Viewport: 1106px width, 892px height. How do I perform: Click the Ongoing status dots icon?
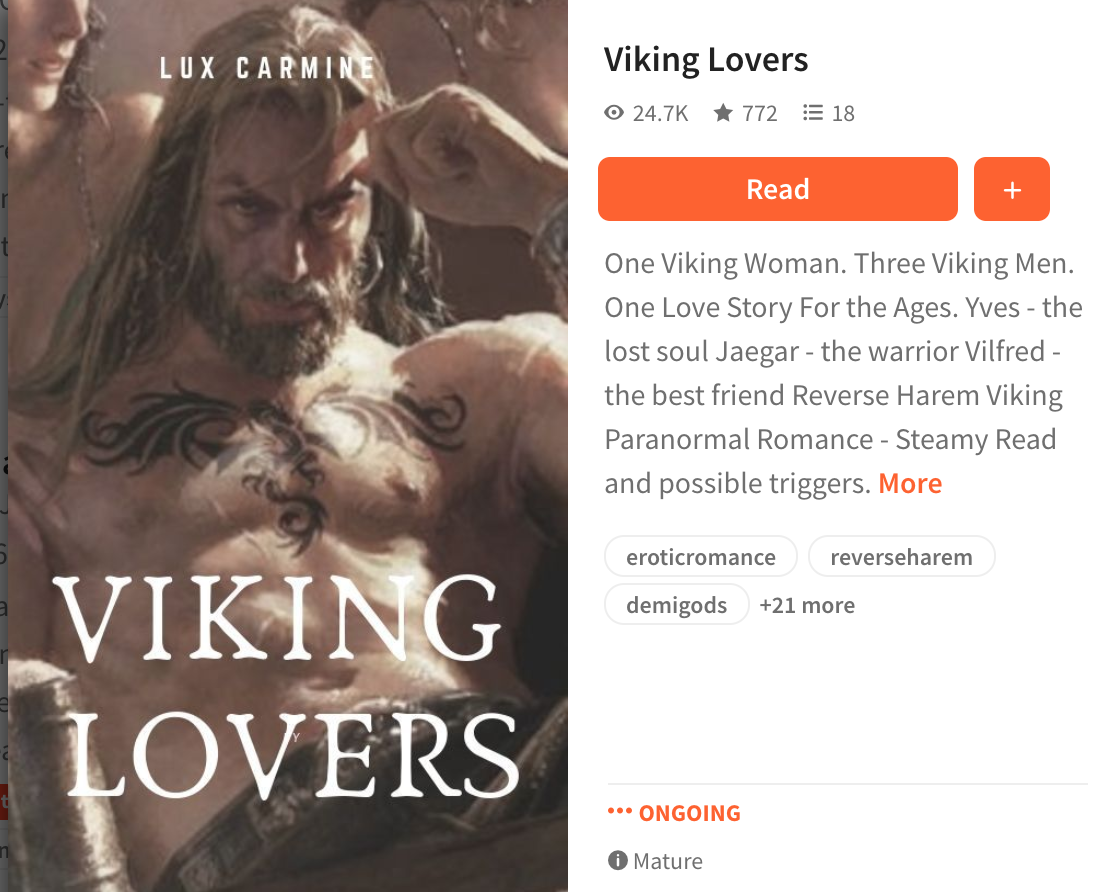[619, 812]
